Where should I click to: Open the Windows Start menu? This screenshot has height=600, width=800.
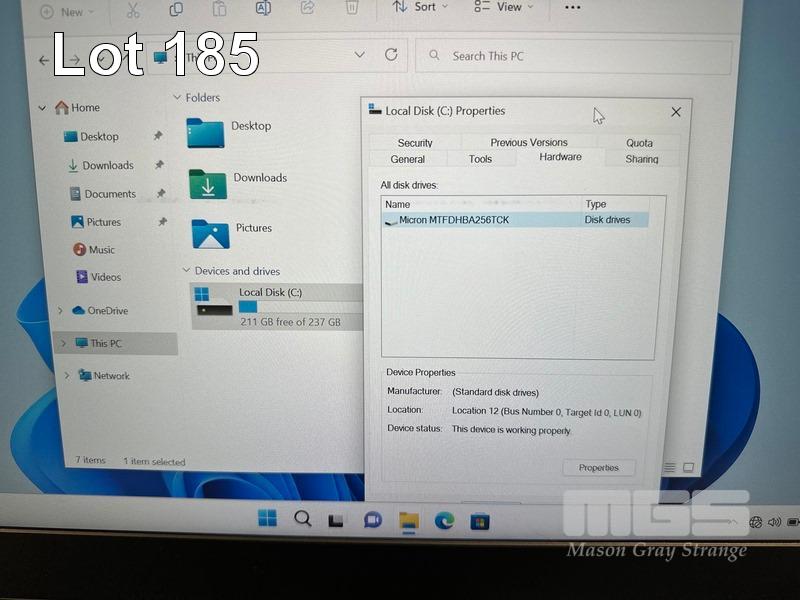pyautogui.click(x=267, y=518)
